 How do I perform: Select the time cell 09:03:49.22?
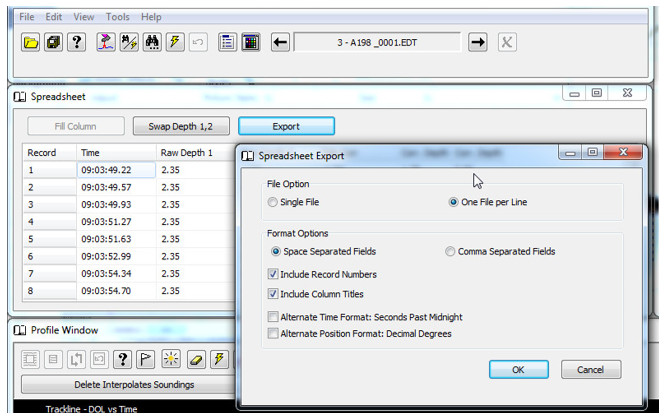coord(116,170)
